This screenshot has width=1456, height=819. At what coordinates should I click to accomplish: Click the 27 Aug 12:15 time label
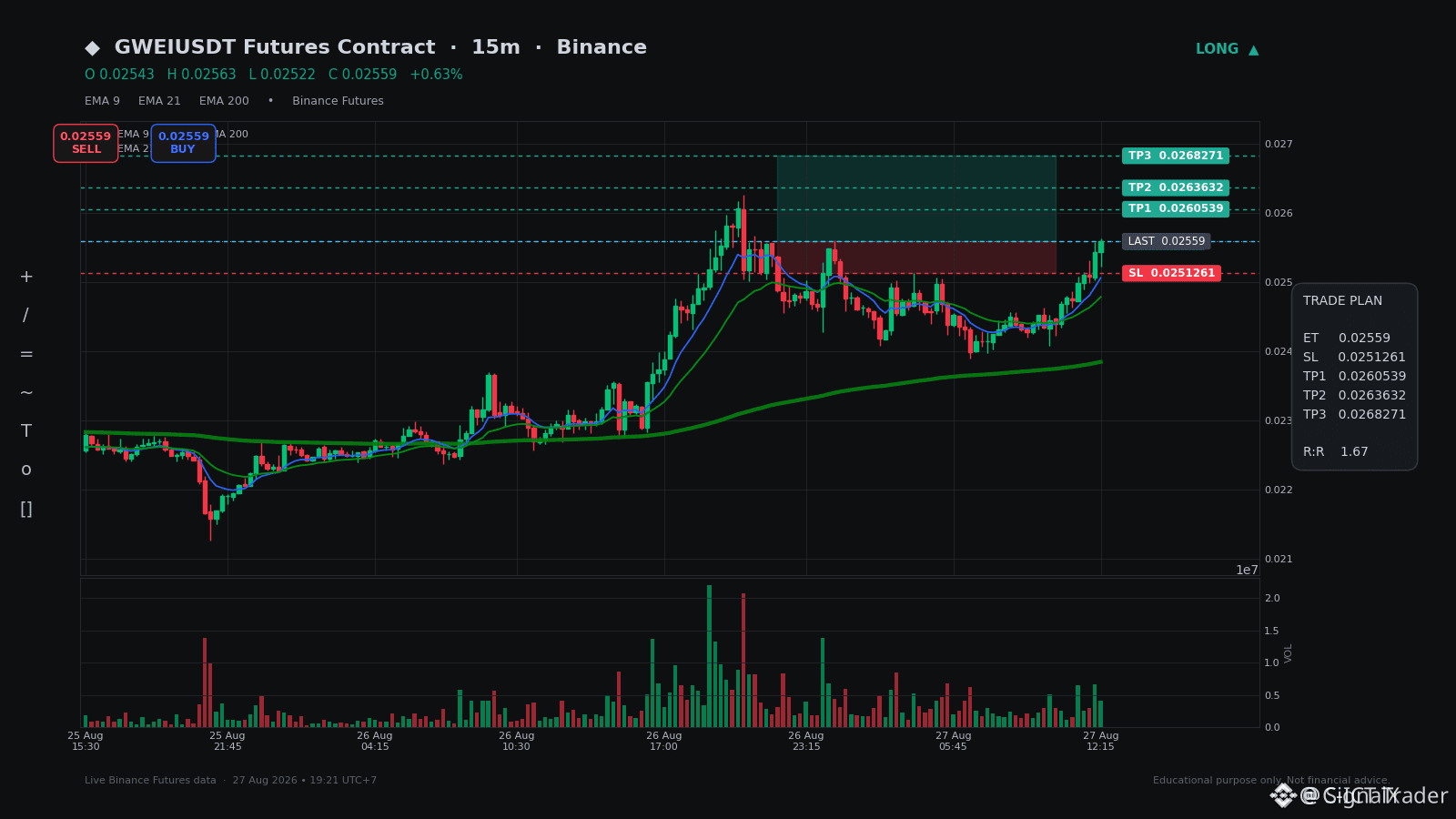click(x=1101, y=741)
